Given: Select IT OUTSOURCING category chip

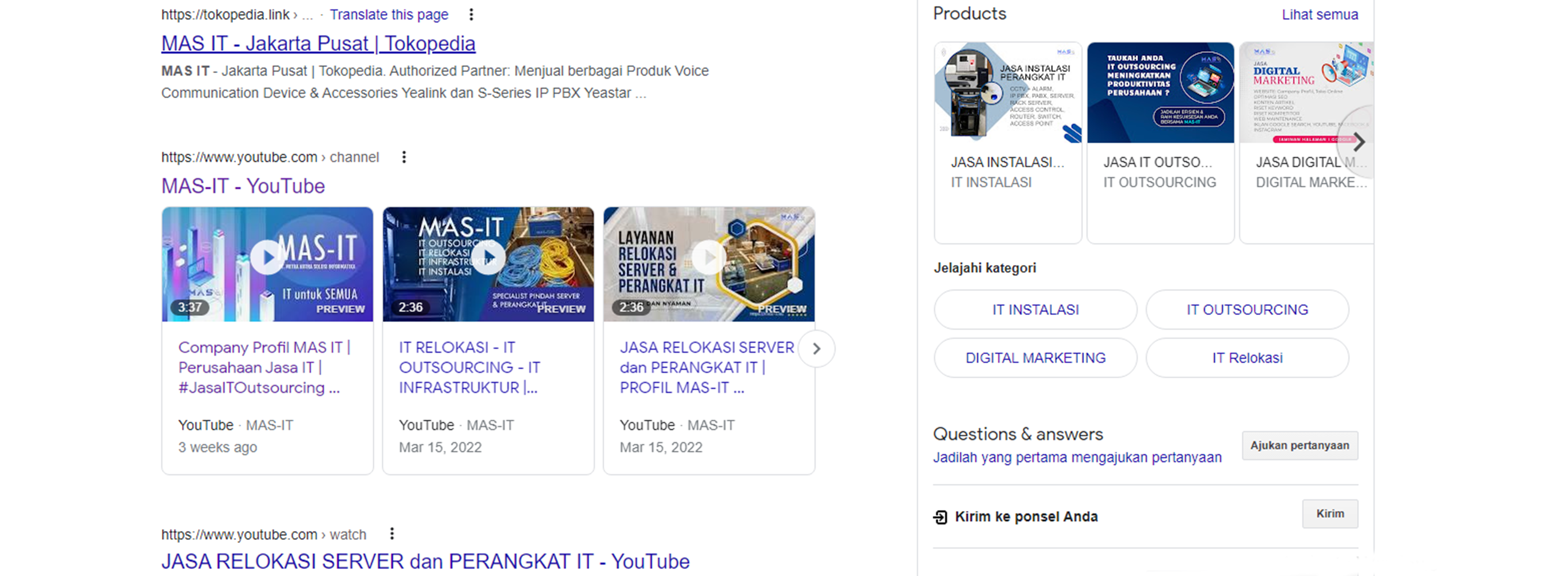Looking at the screenshot, I should pyautogui.click(x=1247, y=309).
